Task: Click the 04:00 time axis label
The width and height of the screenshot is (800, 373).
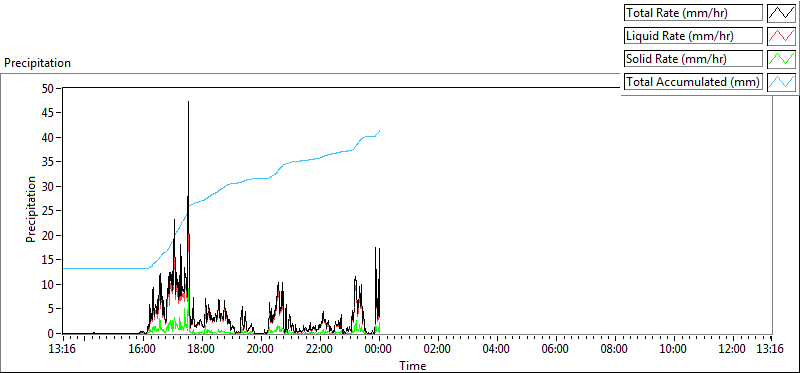Action: (x=497, y=349)
